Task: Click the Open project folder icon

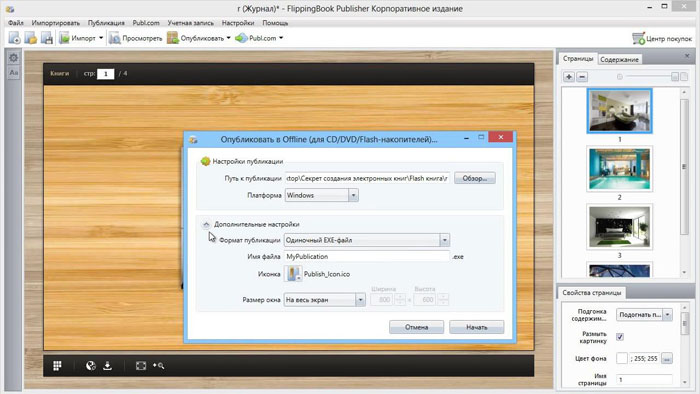Action: coord(30,38)
